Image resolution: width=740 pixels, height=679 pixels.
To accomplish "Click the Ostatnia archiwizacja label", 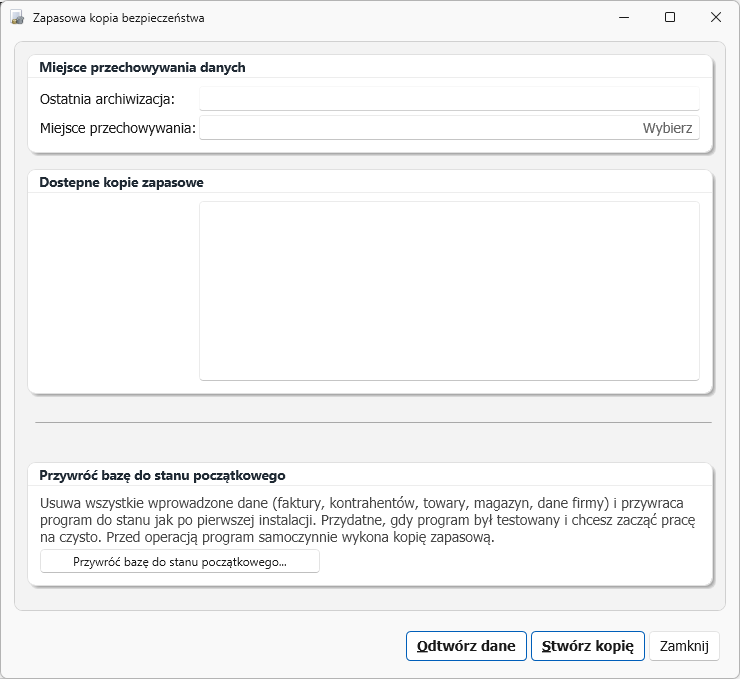I will 107,99.
